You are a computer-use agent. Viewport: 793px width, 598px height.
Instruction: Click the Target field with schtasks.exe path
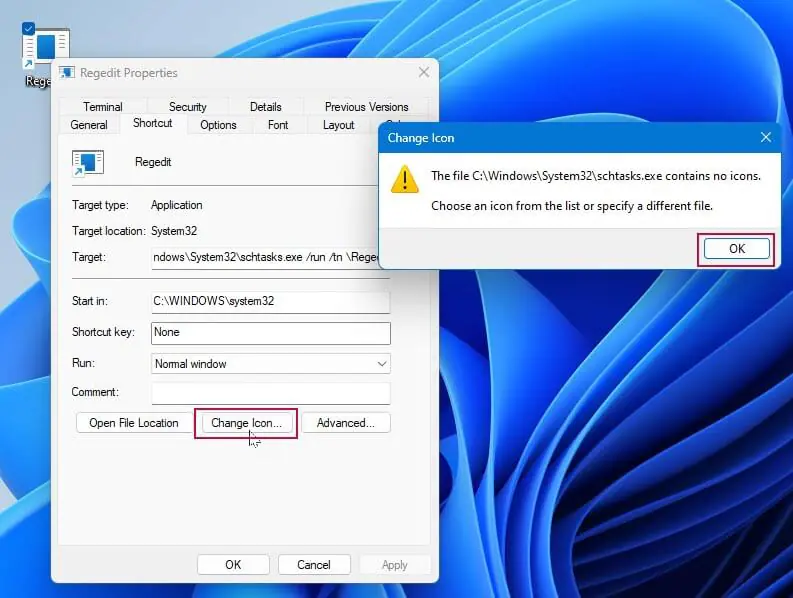pyautogui.click(x=266, y=258)
